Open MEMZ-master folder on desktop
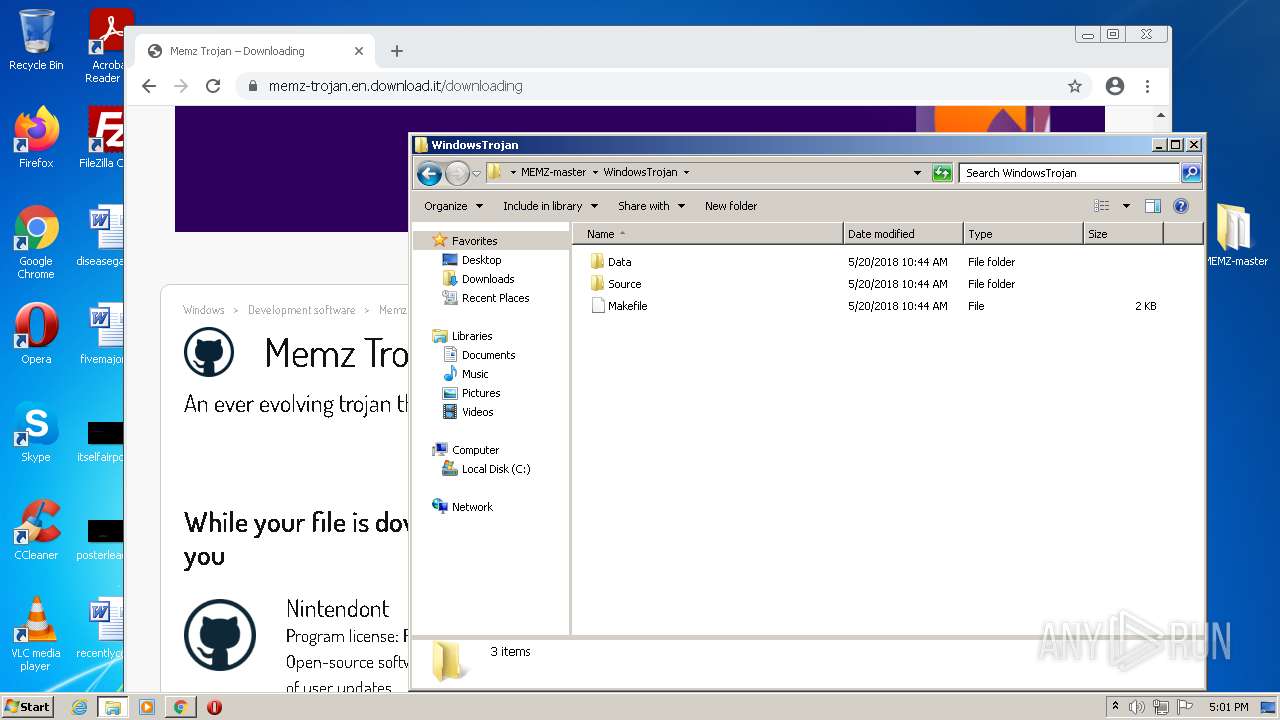The image size is (1280, 720). pos(1236,236)
